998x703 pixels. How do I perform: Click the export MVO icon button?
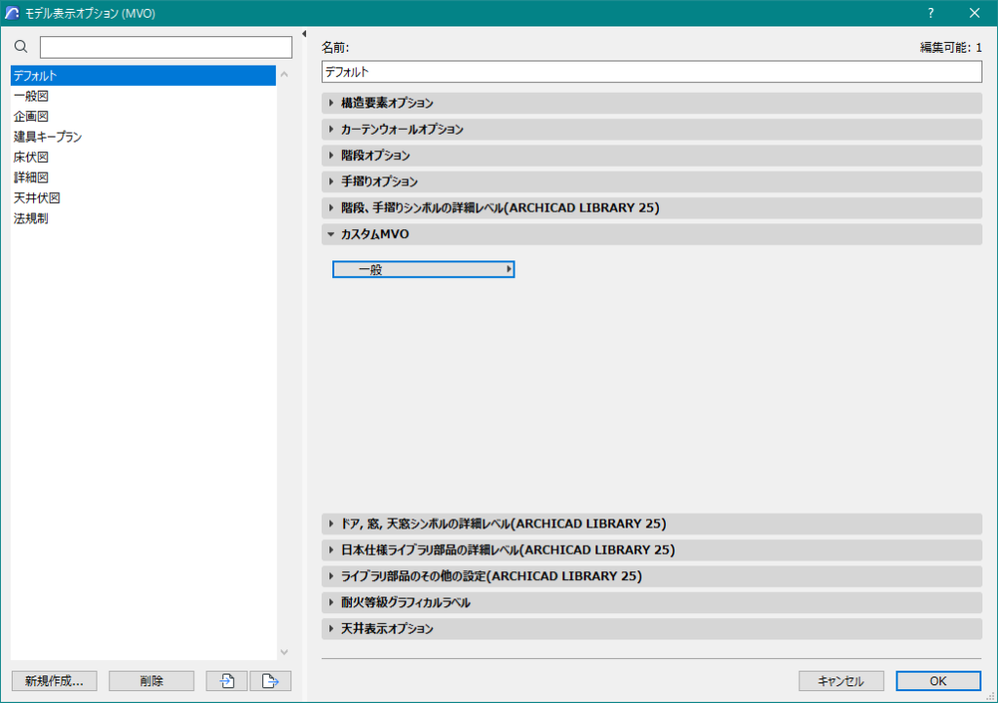point(271,681)
